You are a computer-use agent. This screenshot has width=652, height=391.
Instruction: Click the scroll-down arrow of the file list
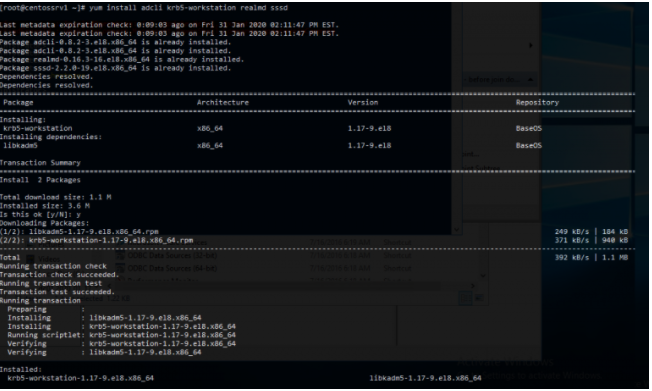tap(483, 275)
